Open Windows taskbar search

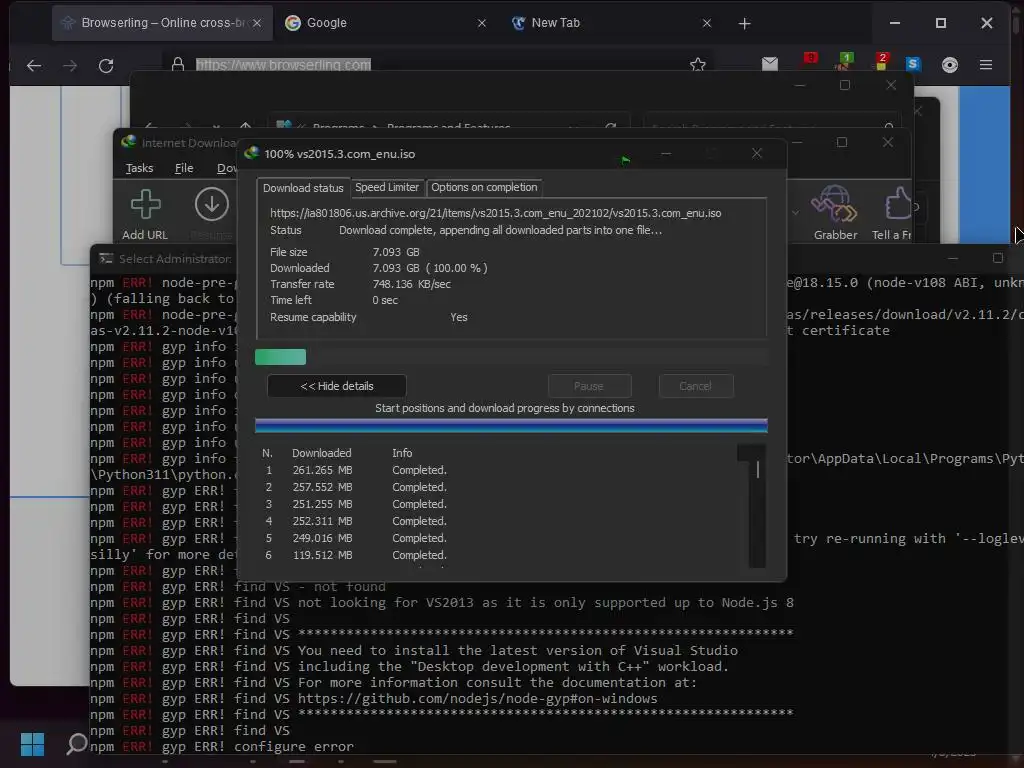point(77,744)
